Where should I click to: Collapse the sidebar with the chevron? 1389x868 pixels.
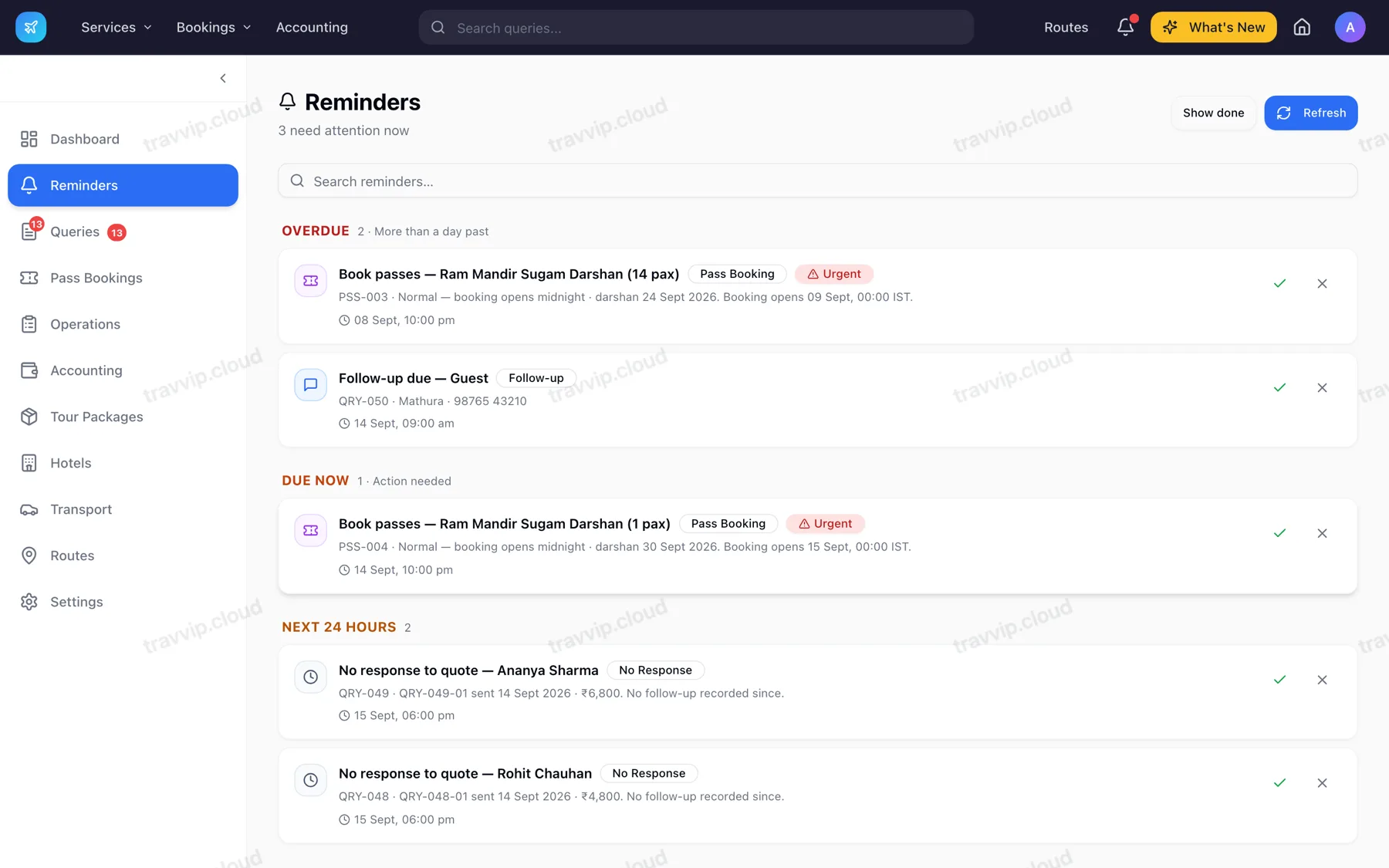point(223,78)
